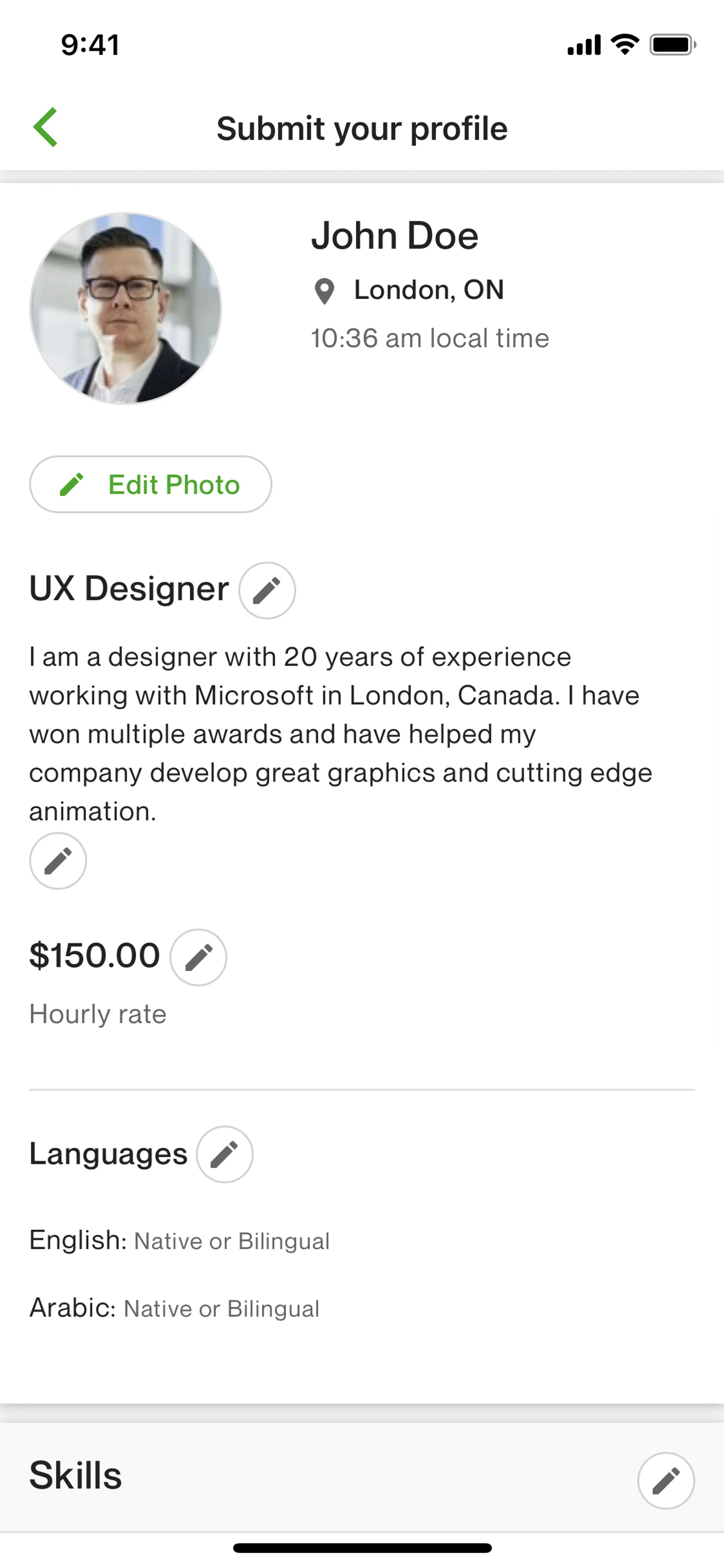Tap the battery status icon
The height and width of the screenshot is (1568, 724).
pos(672,45)
